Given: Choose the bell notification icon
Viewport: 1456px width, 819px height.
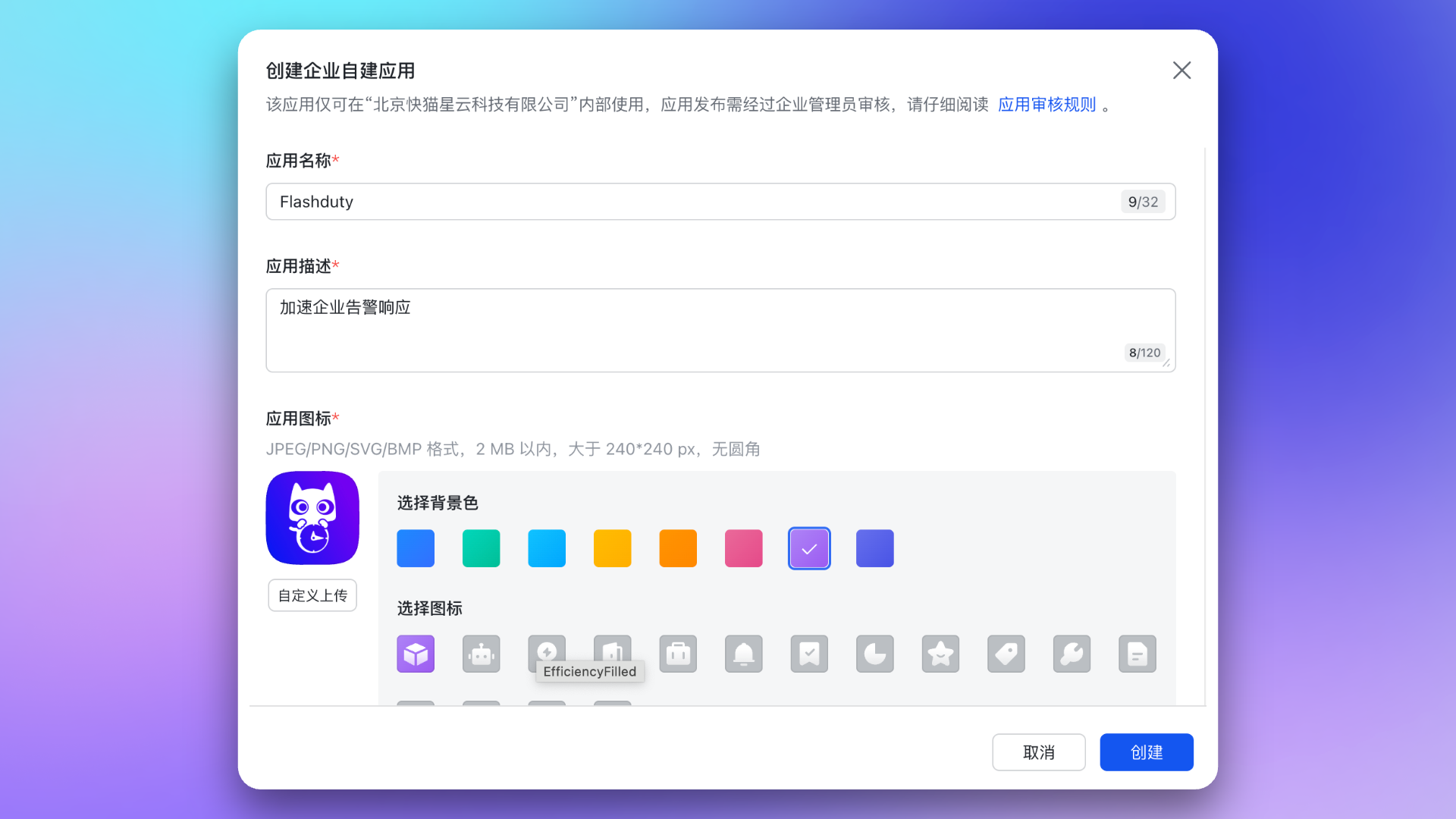Looking at the screenshot, I should coord(743,654).
